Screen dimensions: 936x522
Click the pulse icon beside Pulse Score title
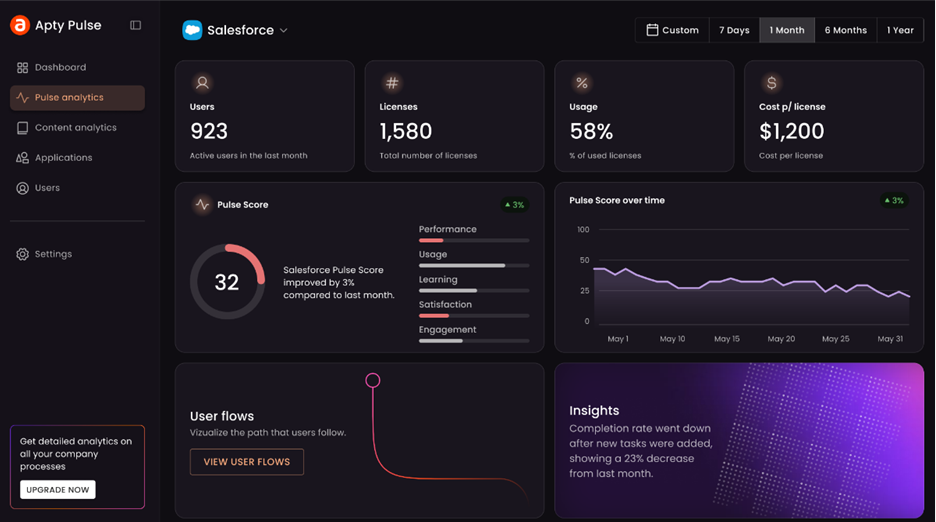click(202, 204)
